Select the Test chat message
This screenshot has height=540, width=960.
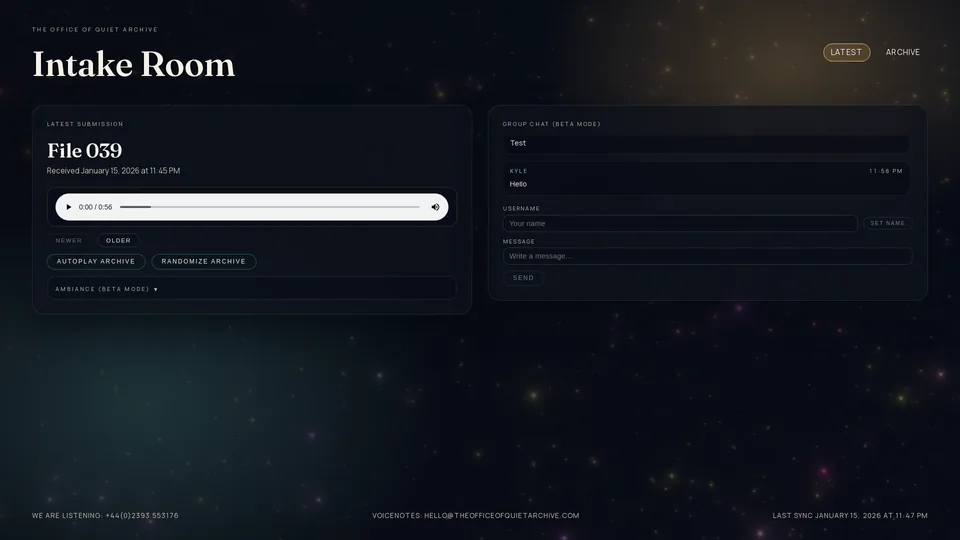click(706, 143)
